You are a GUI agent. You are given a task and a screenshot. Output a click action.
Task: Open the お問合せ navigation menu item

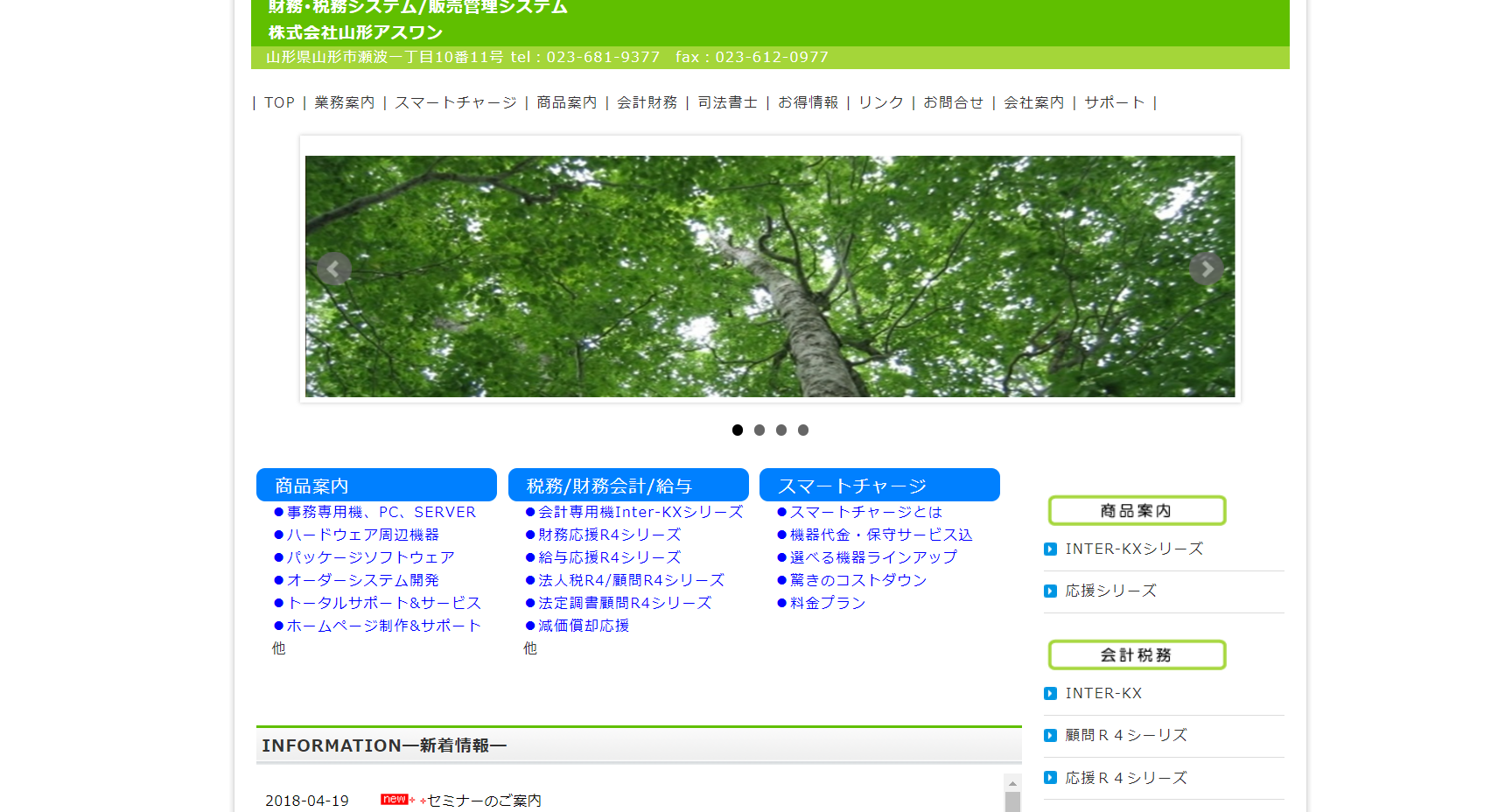[953, 102]
